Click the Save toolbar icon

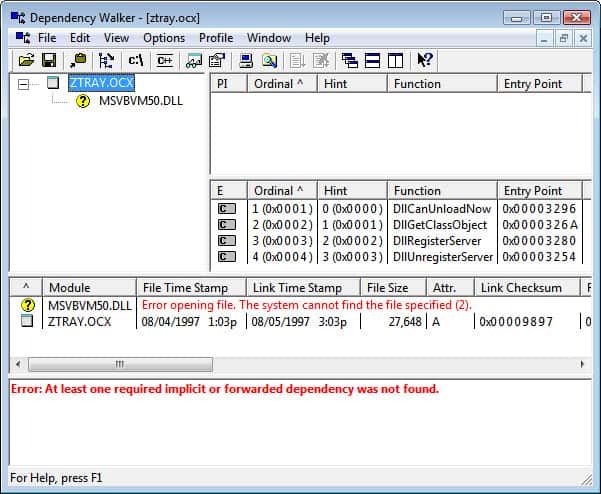pyautogui.click(x=48, y=60)
